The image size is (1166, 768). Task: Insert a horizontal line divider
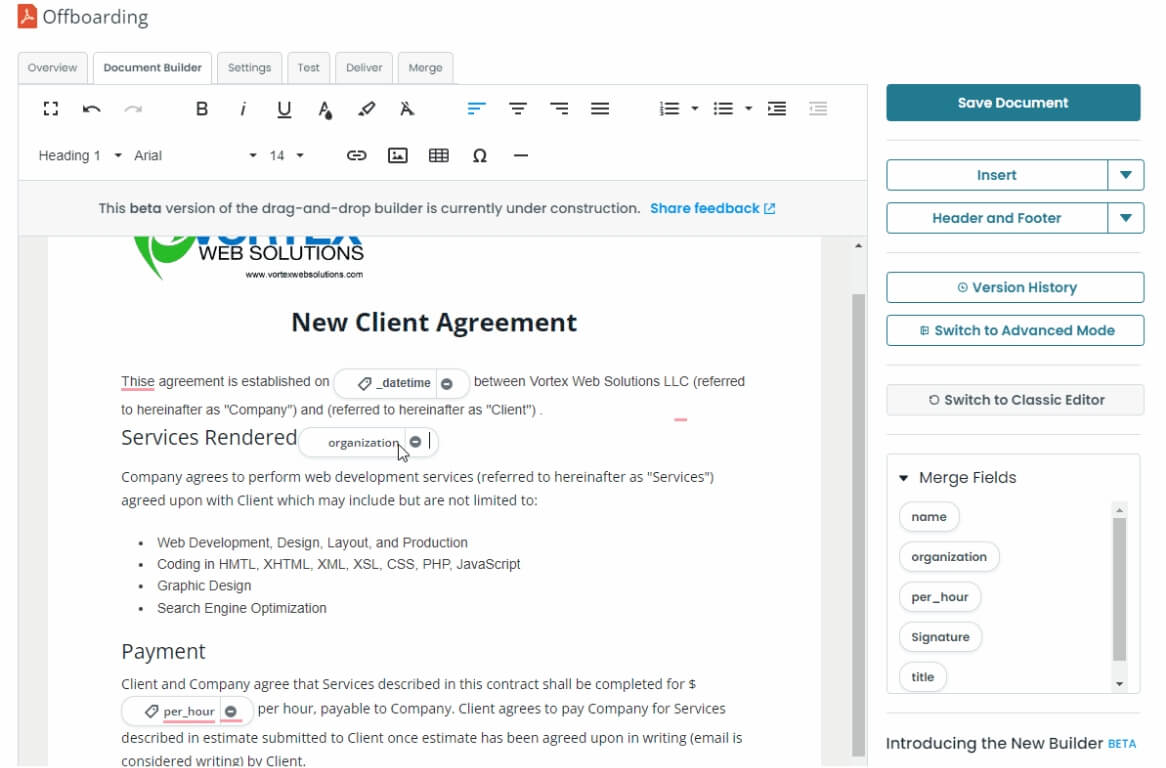tap(519, 155)
